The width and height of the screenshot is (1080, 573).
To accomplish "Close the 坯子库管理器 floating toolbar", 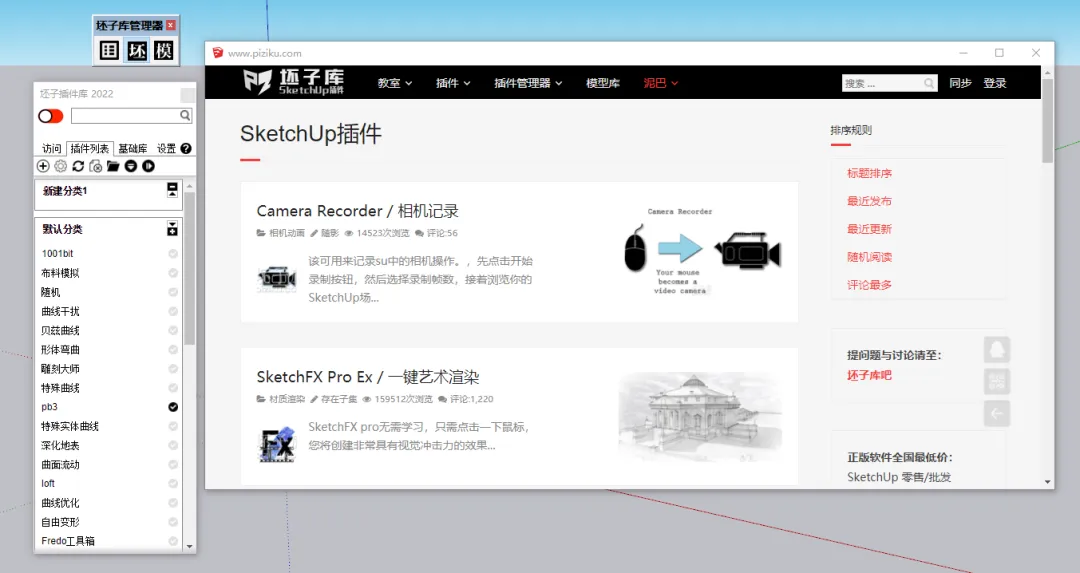I will pos(171,25).
